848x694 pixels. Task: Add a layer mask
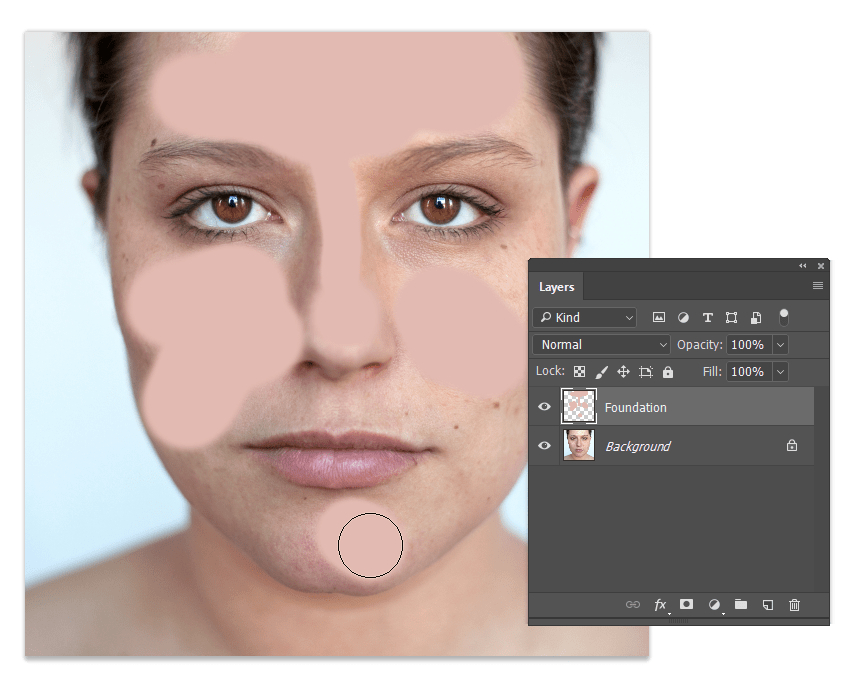coord(687,605)
